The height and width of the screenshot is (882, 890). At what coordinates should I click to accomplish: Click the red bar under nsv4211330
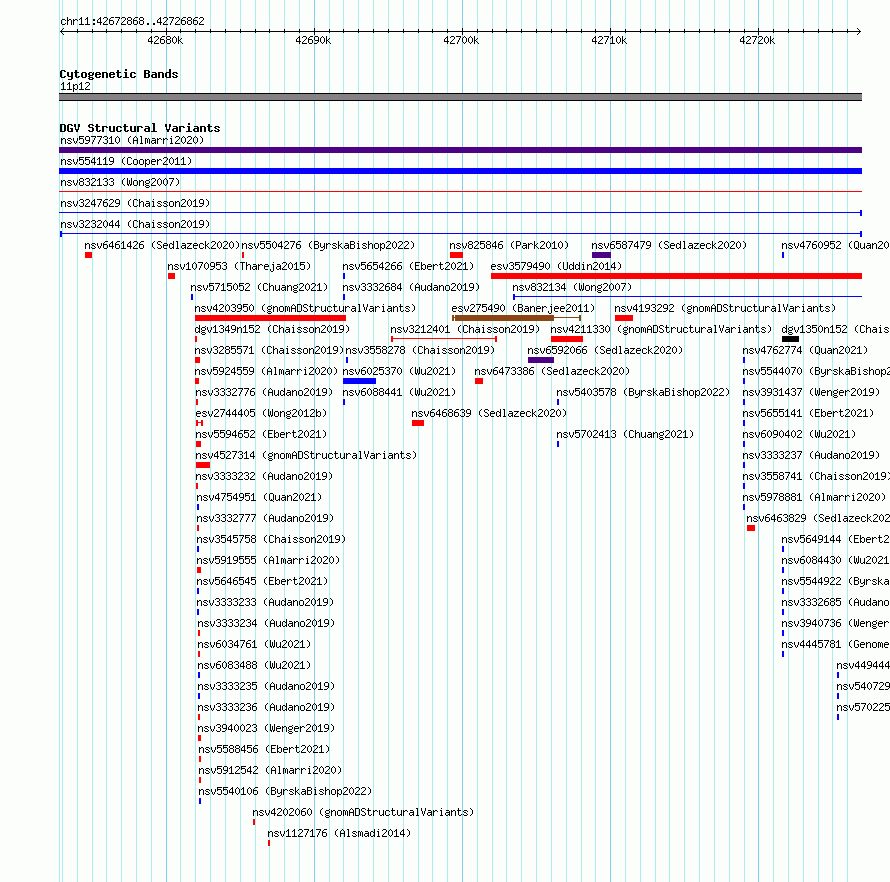[x=567, y=339]
